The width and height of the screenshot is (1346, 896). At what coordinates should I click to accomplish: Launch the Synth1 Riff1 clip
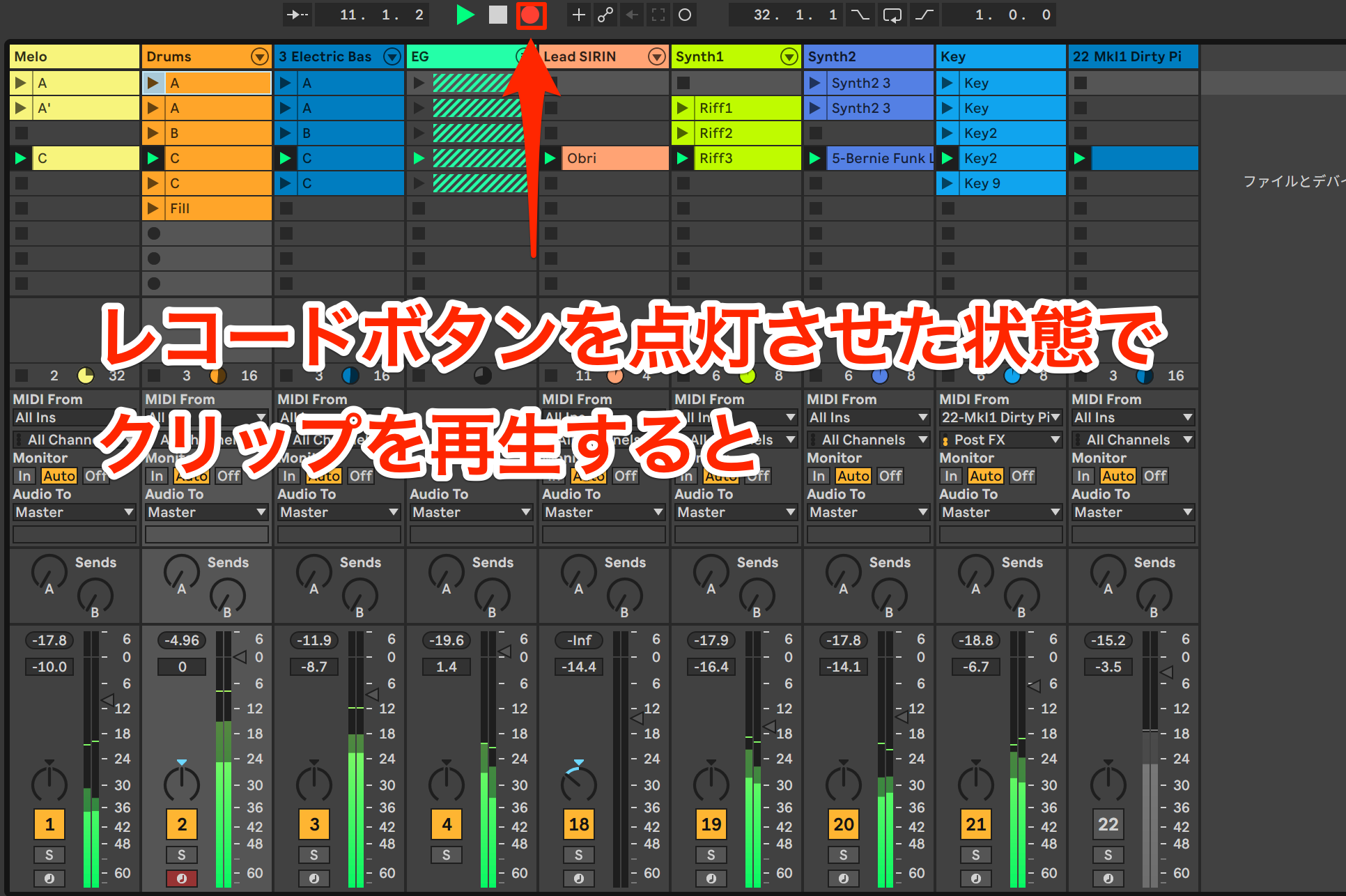(x=683, y=108)
